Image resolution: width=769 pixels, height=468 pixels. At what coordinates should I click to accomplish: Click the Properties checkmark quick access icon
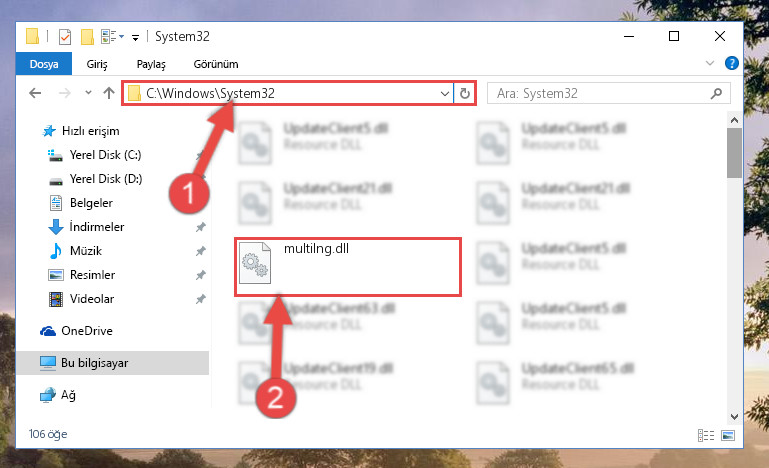[x=65, y=37]
